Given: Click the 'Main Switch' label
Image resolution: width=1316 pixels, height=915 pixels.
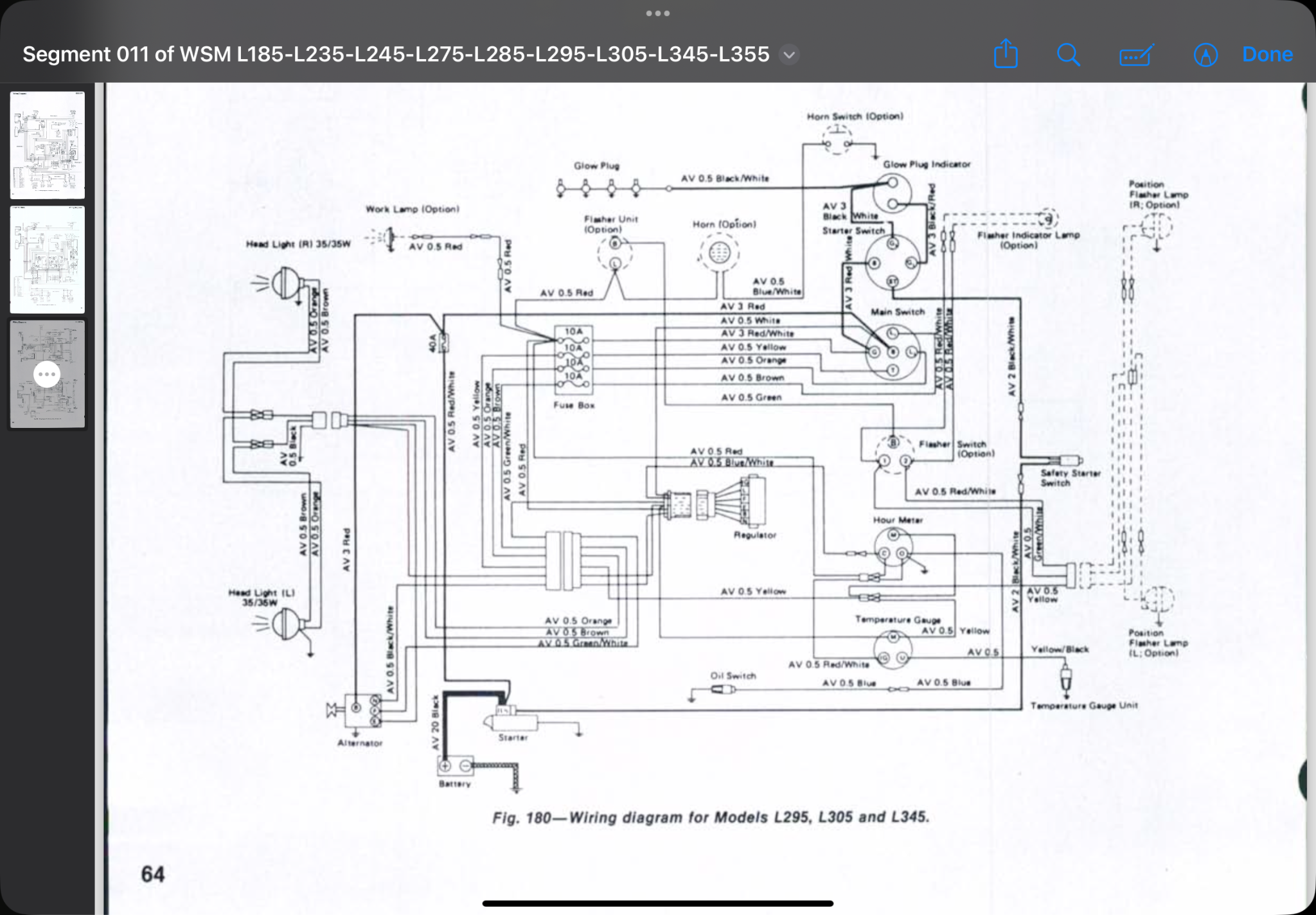Looking at the screenshot, I should [898, 312].
